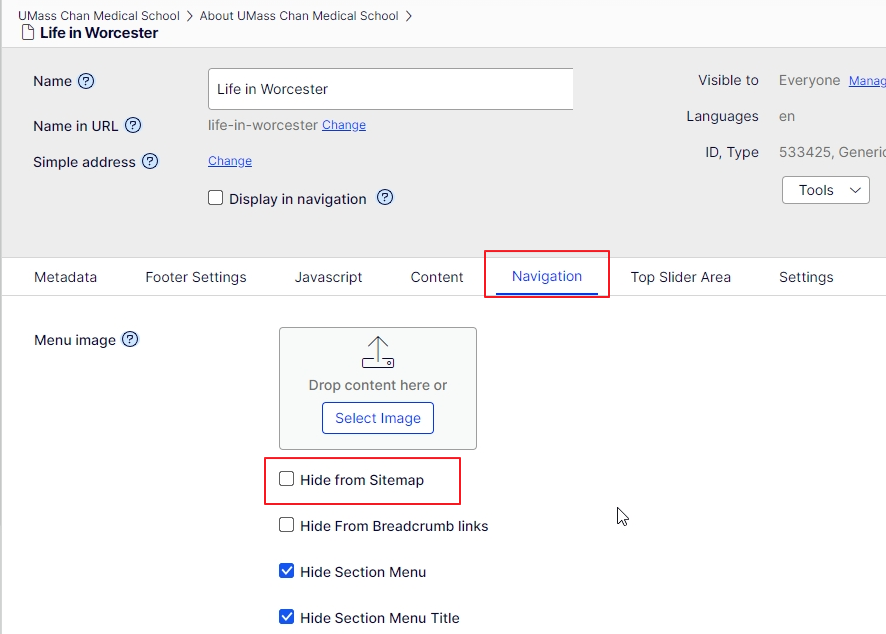Tick Hide From Breadcrumb links checkbox
This screenshot has height=634, width=886.
pyautogui.click(x=287, y=525)
